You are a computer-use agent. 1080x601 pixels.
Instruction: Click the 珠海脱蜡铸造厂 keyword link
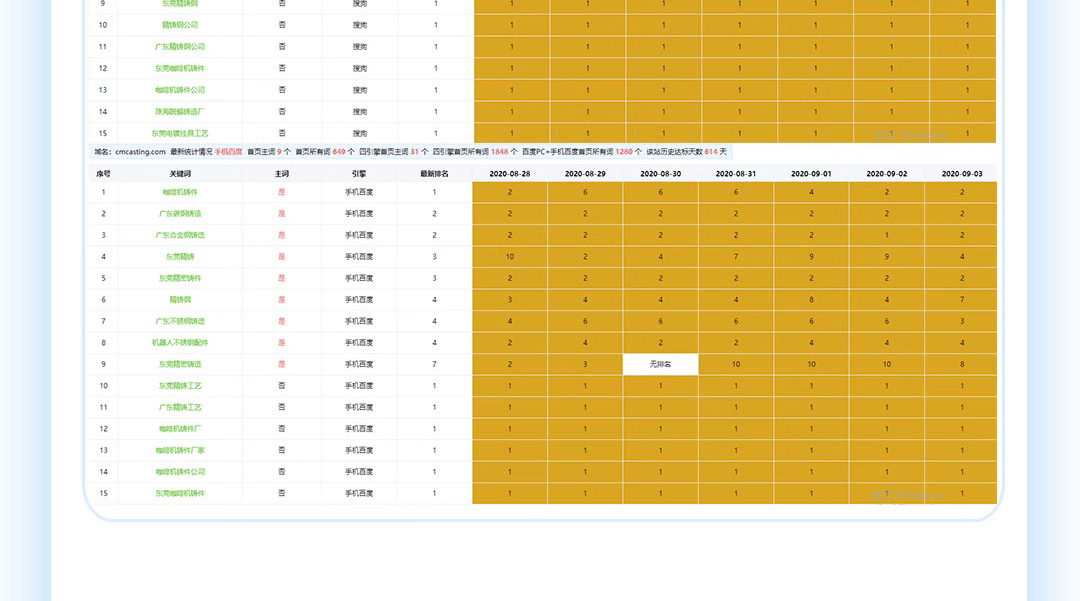[180, 112]
